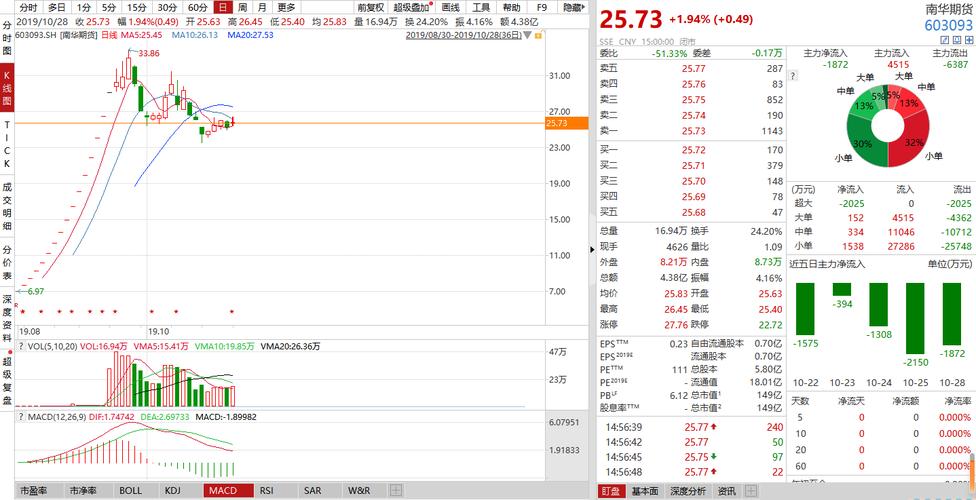This screenshot has height=500, width=976.
Task: Switch to the 月 monthly period
Action: 262,7
